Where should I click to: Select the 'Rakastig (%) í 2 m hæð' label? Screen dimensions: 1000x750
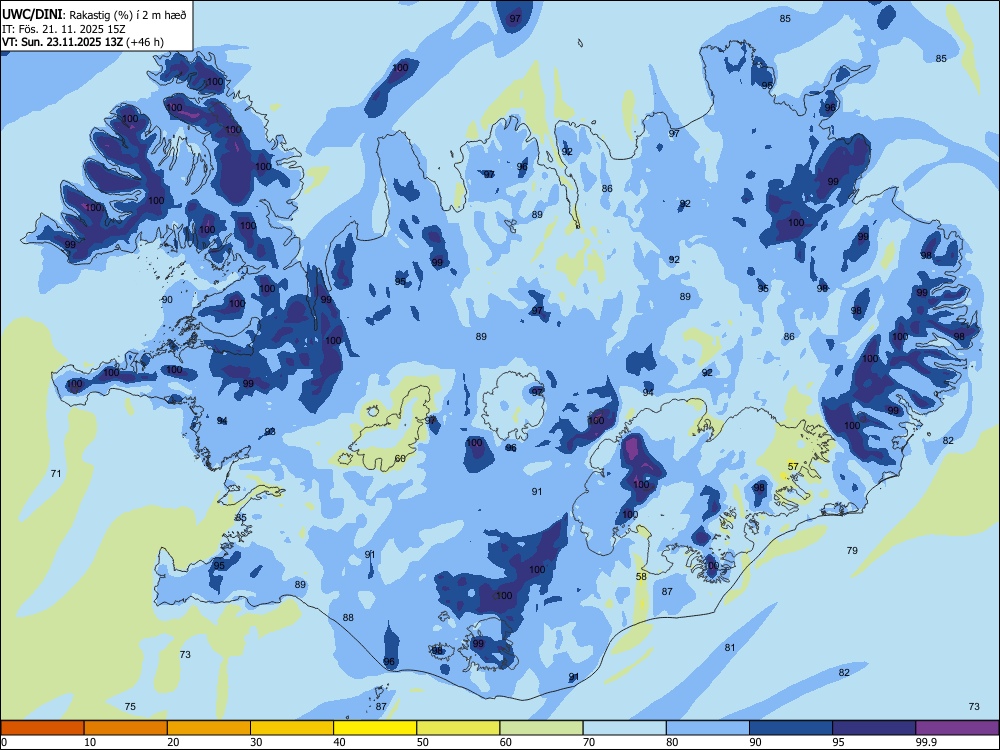click(128, 15)
